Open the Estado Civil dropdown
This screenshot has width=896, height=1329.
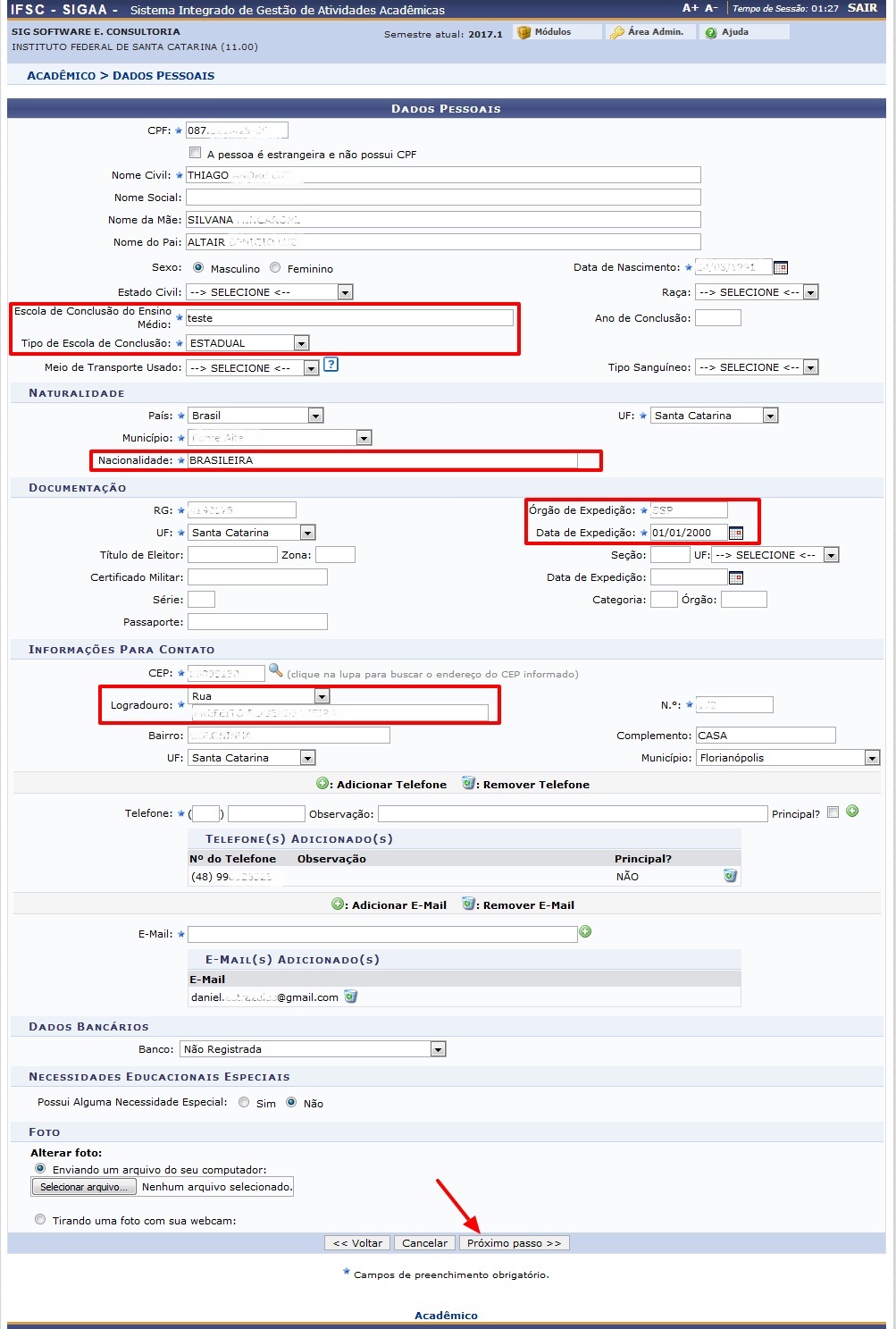point(269,292)
